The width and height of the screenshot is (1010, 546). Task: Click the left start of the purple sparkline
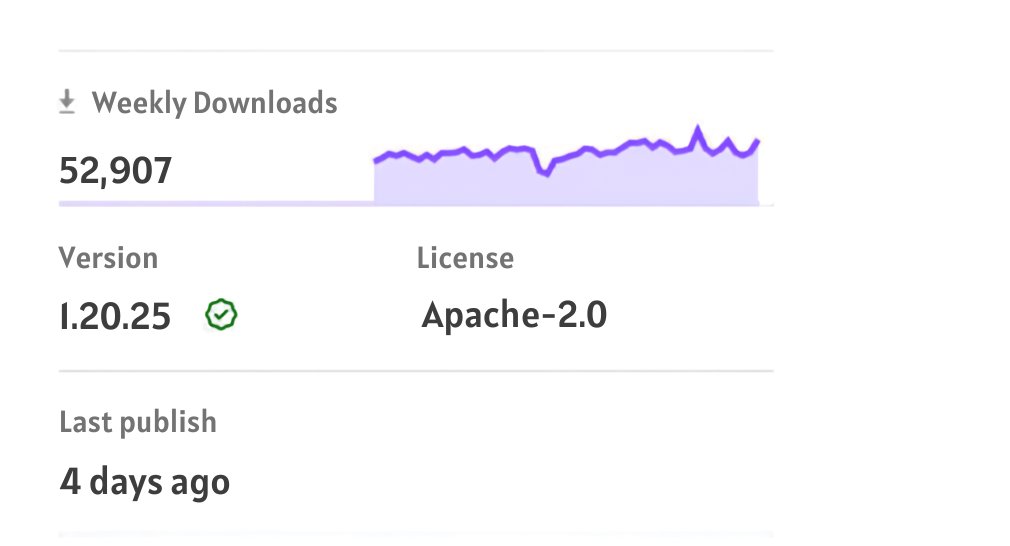tap(377, 159)
